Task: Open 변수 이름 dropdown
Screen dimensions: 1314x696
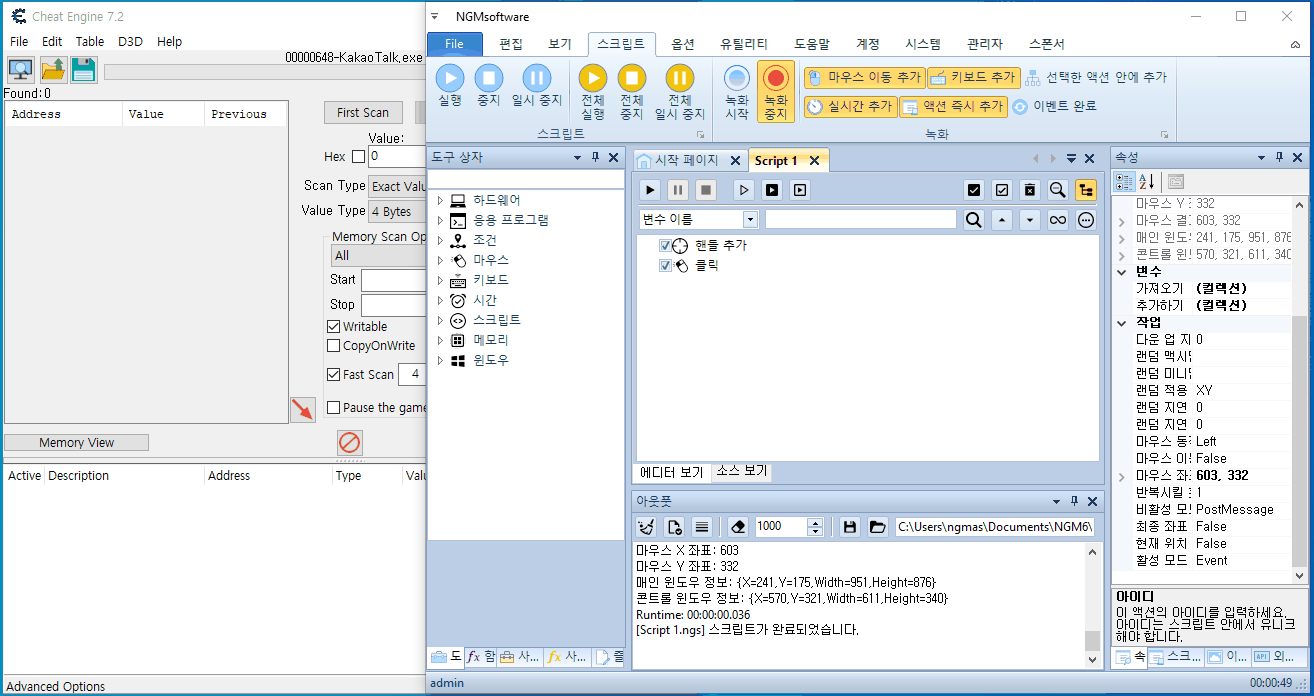Action: pyautogui.click(x=750, y=219)
